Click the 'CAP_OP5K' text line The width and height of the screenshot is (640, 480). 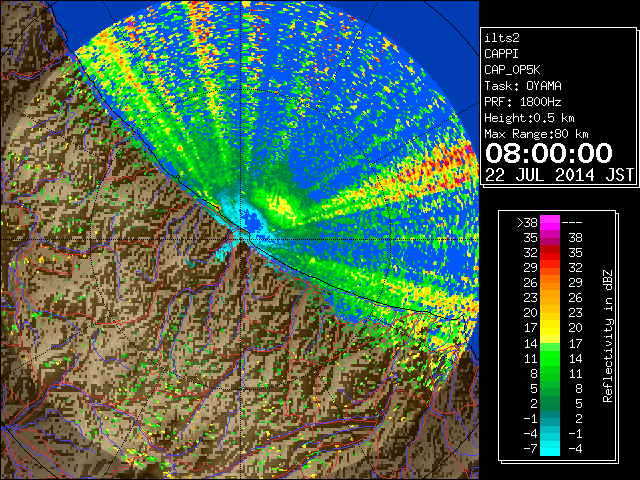(512, 70)
